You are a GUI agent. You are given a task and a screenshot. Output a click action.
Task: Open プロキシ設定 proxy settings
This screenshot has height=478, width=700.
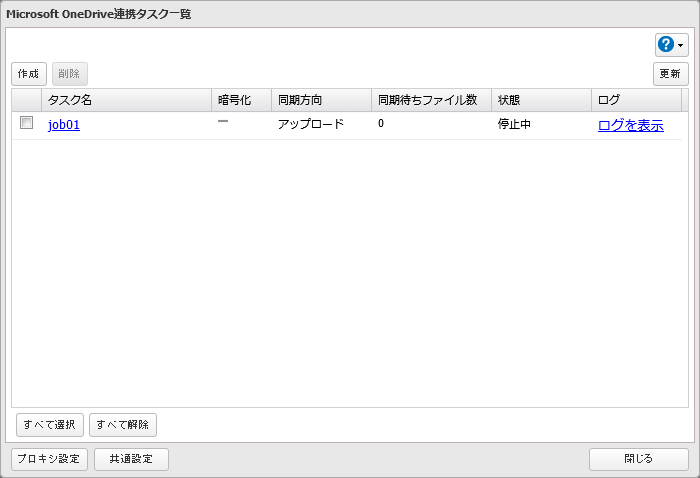point(49,459)
